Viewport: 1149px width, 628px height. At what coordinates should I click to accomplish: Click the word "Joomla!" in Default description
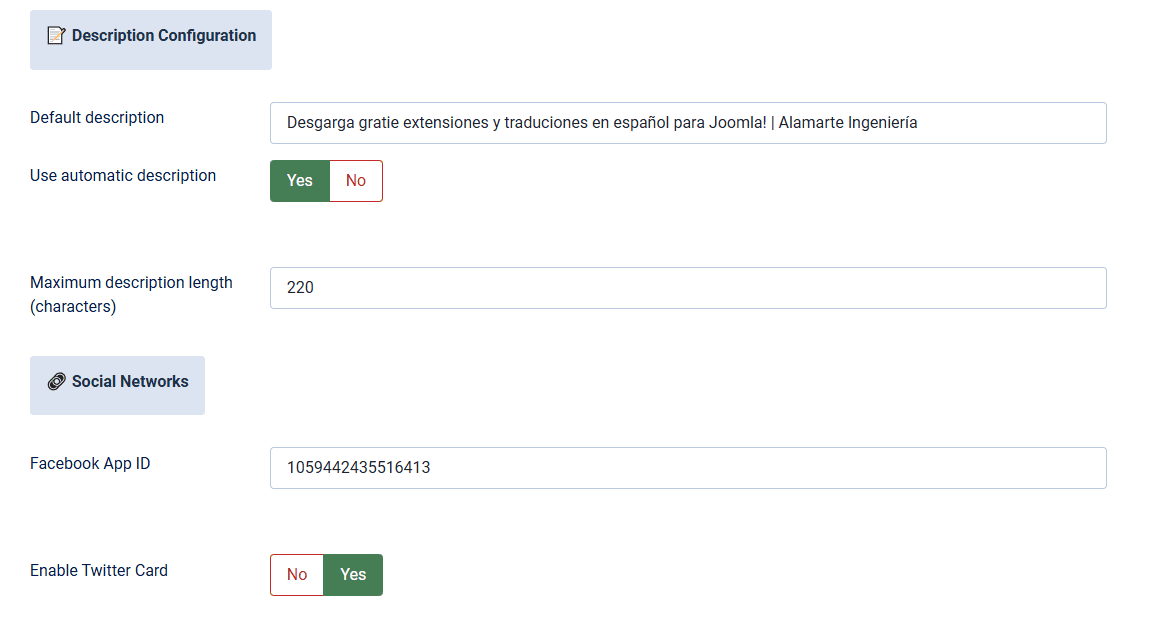coord(738,123)
